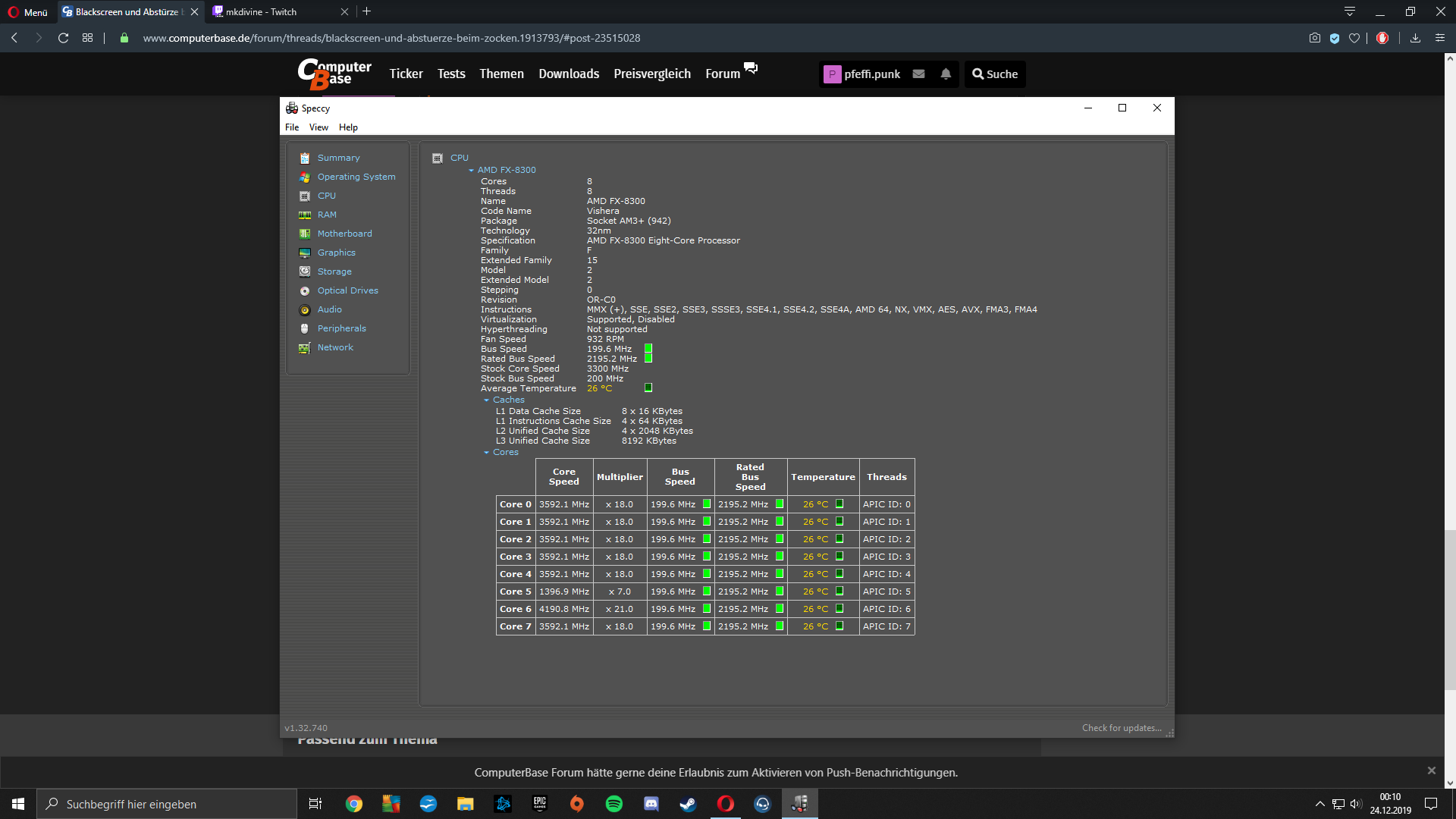
Task: Select Storage in the sidebar
Action: pyautogui.click(x=334, y=271)
